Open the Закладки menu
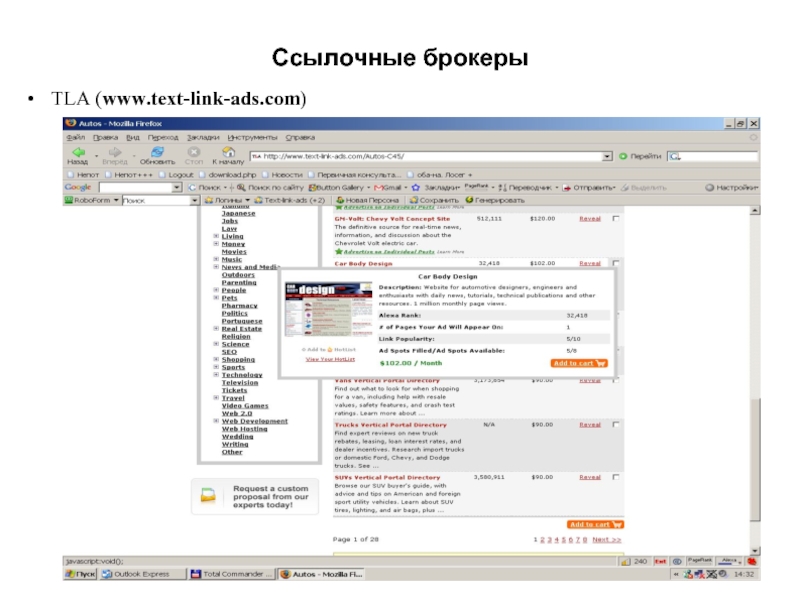The image size is (800, 600). pyautogui.click(x=203, y=137)
